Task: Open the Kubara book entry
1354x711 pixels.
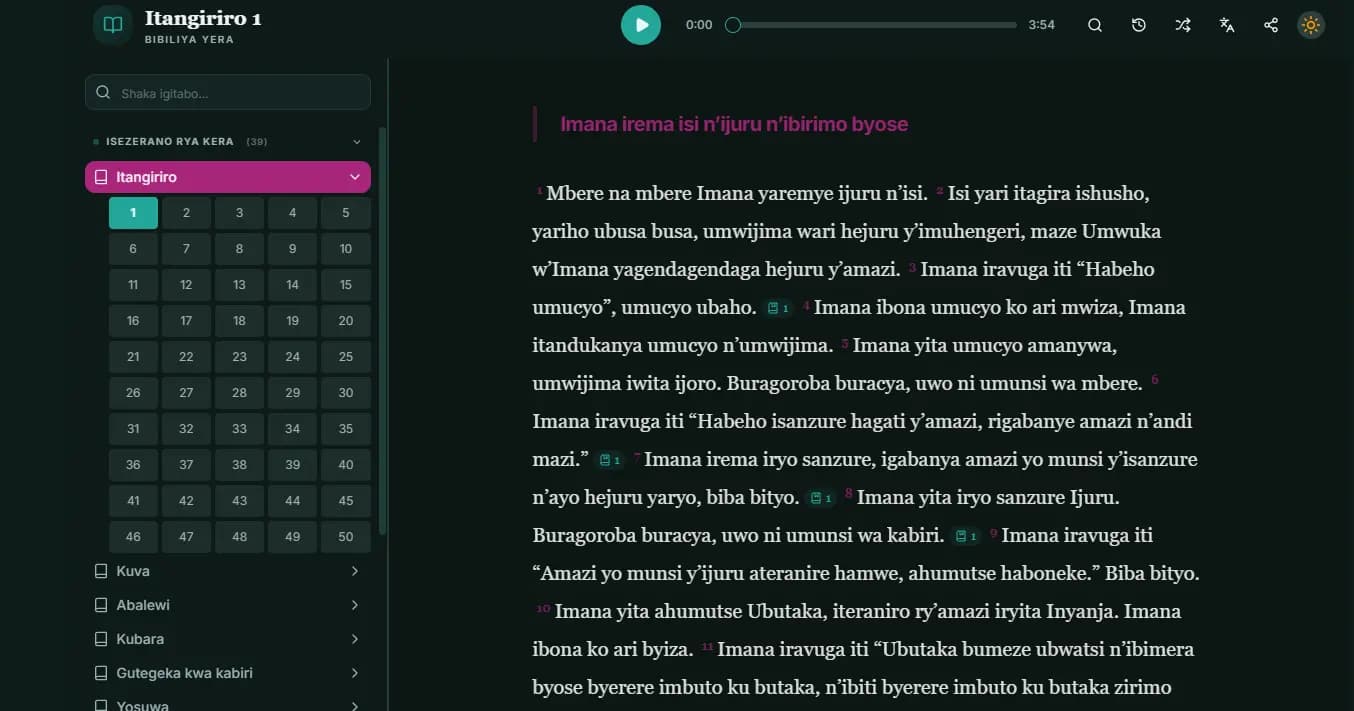Action: click(140, 639)
